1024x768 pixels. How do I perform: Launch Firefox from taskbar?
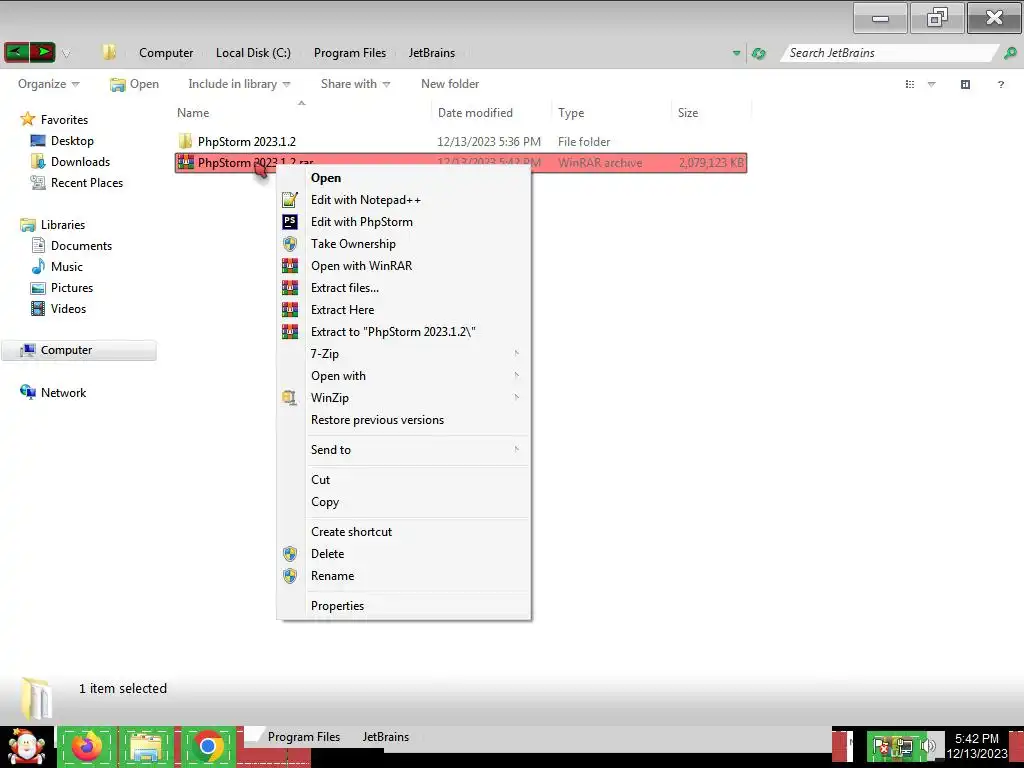point(87,746)
